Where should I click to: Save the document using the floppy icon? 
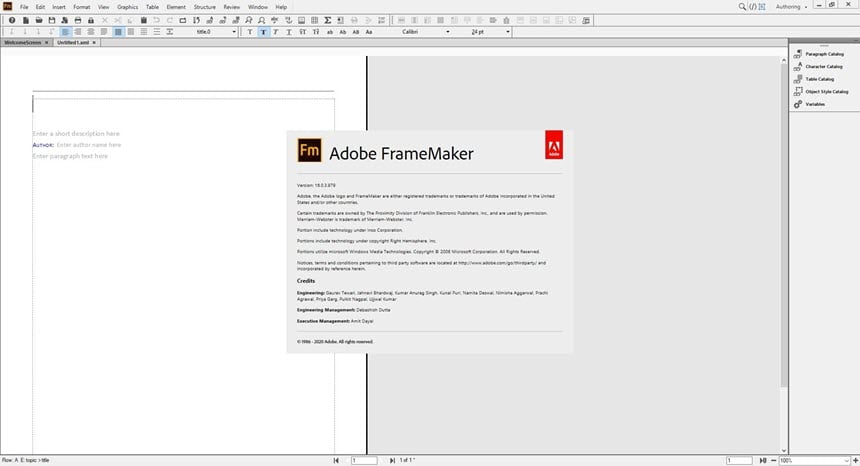click(52, 20)
